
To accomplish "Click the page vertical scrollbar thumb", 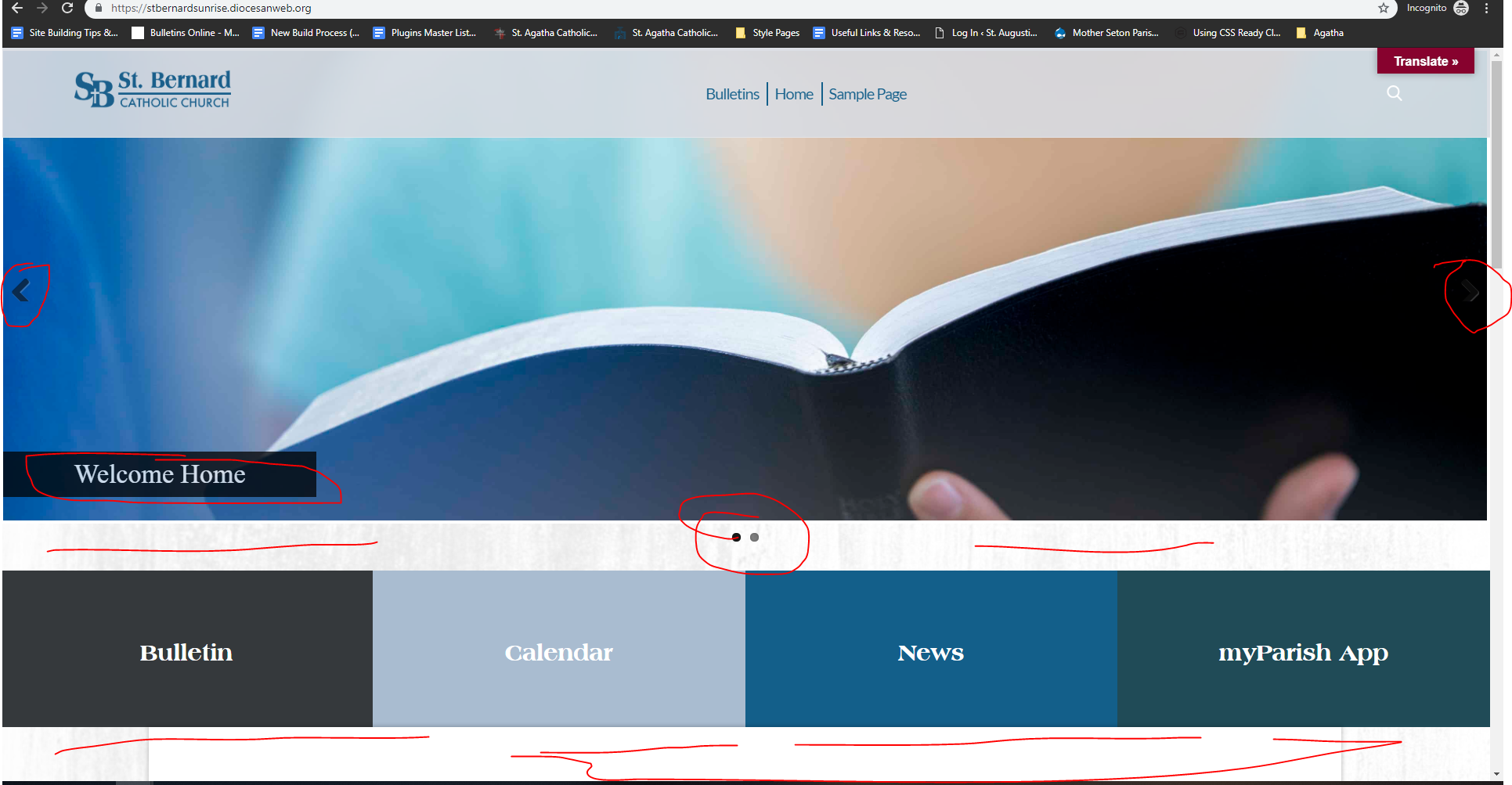I will tap(1496, 164).
